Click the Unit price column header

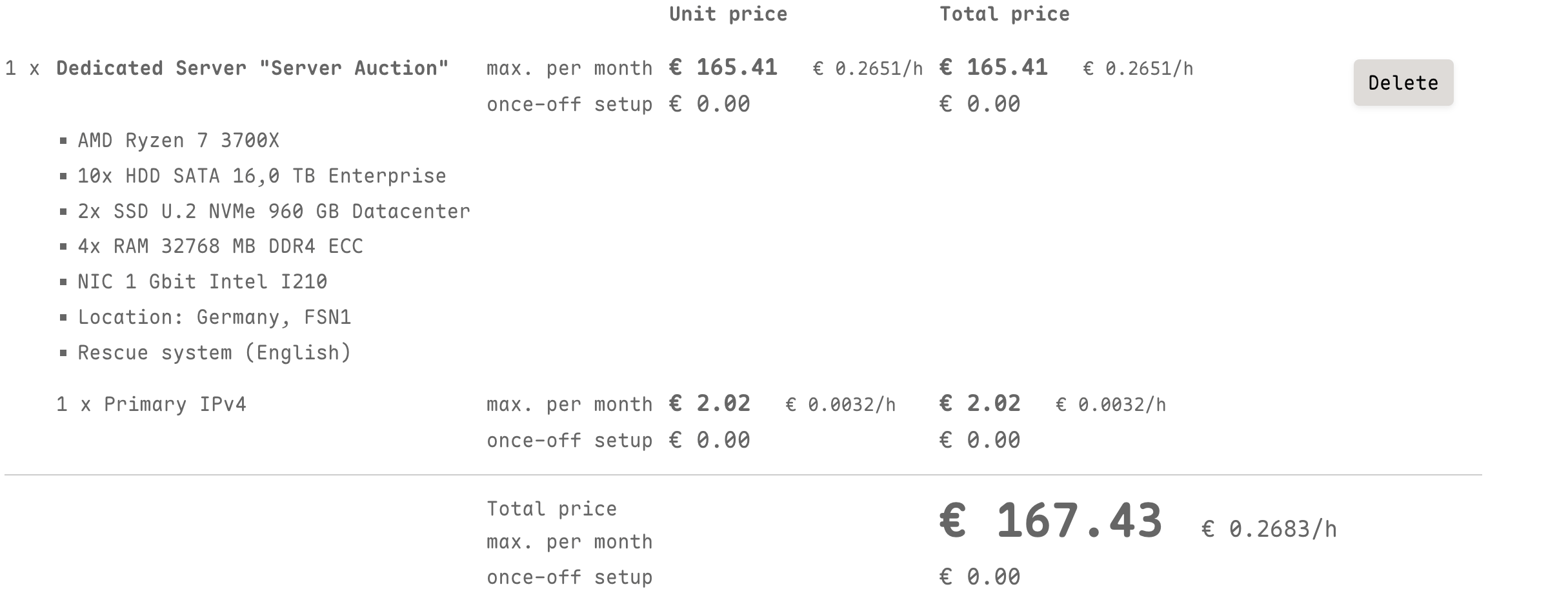pos(728,14)
